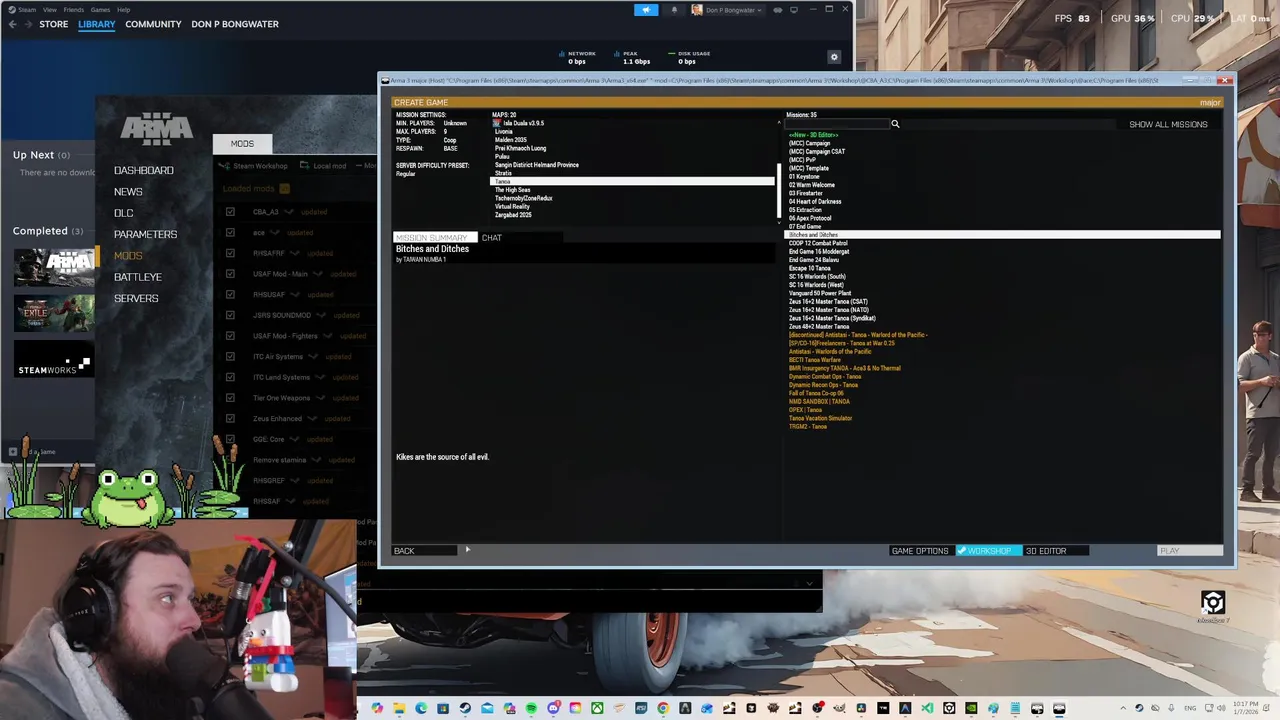Open Steam downloads settings gear
The image size is (1280, 720).
tap(834, 57)
